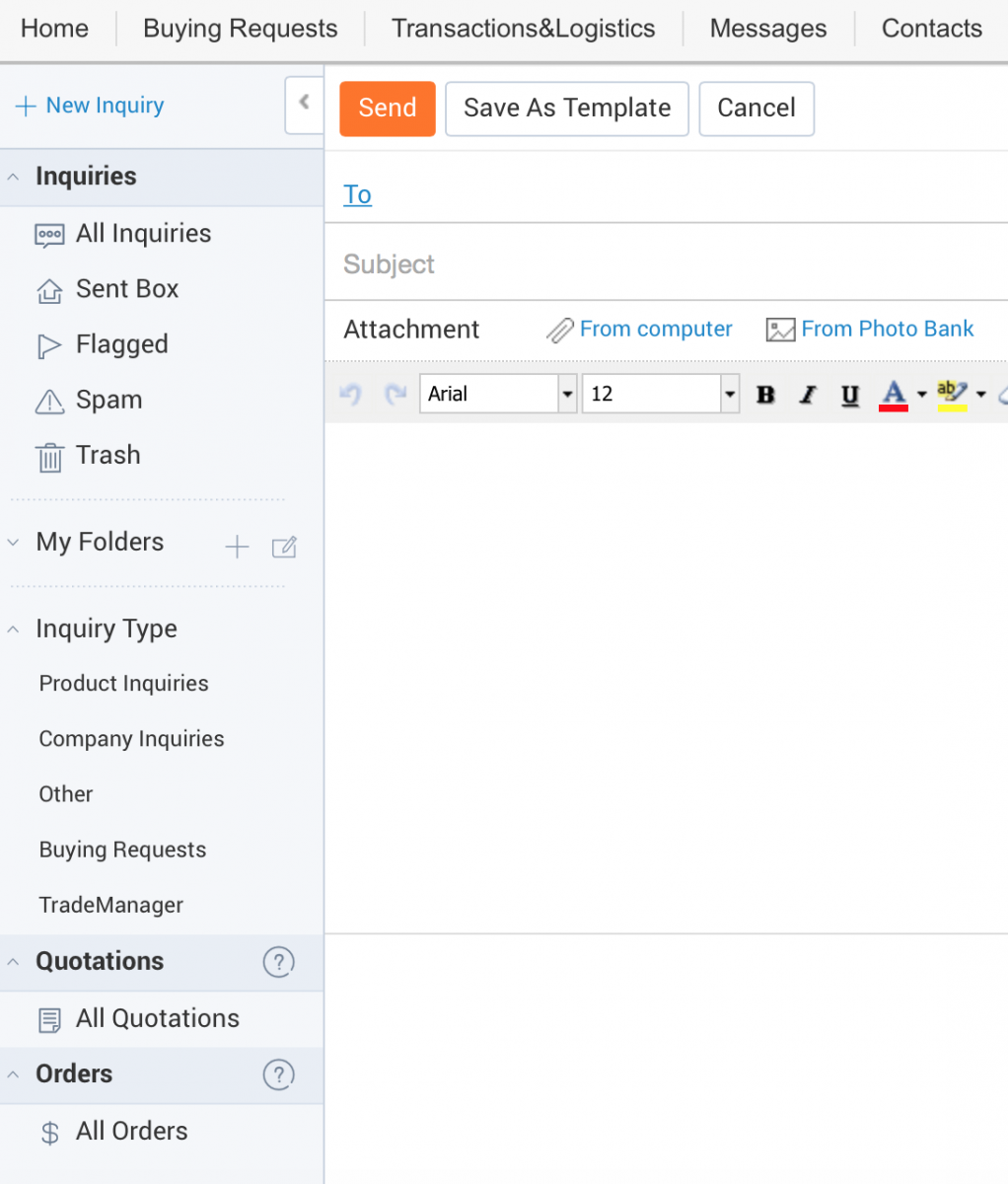The image size is (1008, 1184).
Task: Toggle italic text formatting
Action: (x=808, y=395)
